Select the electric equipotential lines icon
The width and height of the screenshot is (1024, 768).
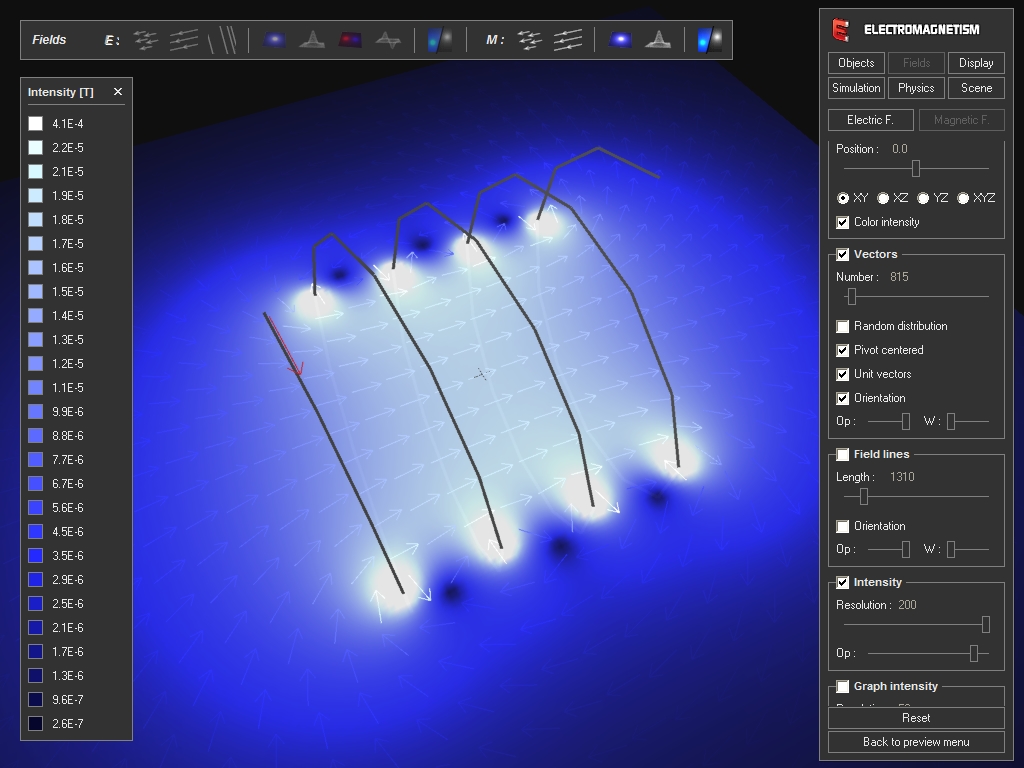pyautogui.click(x=223, y=40)
